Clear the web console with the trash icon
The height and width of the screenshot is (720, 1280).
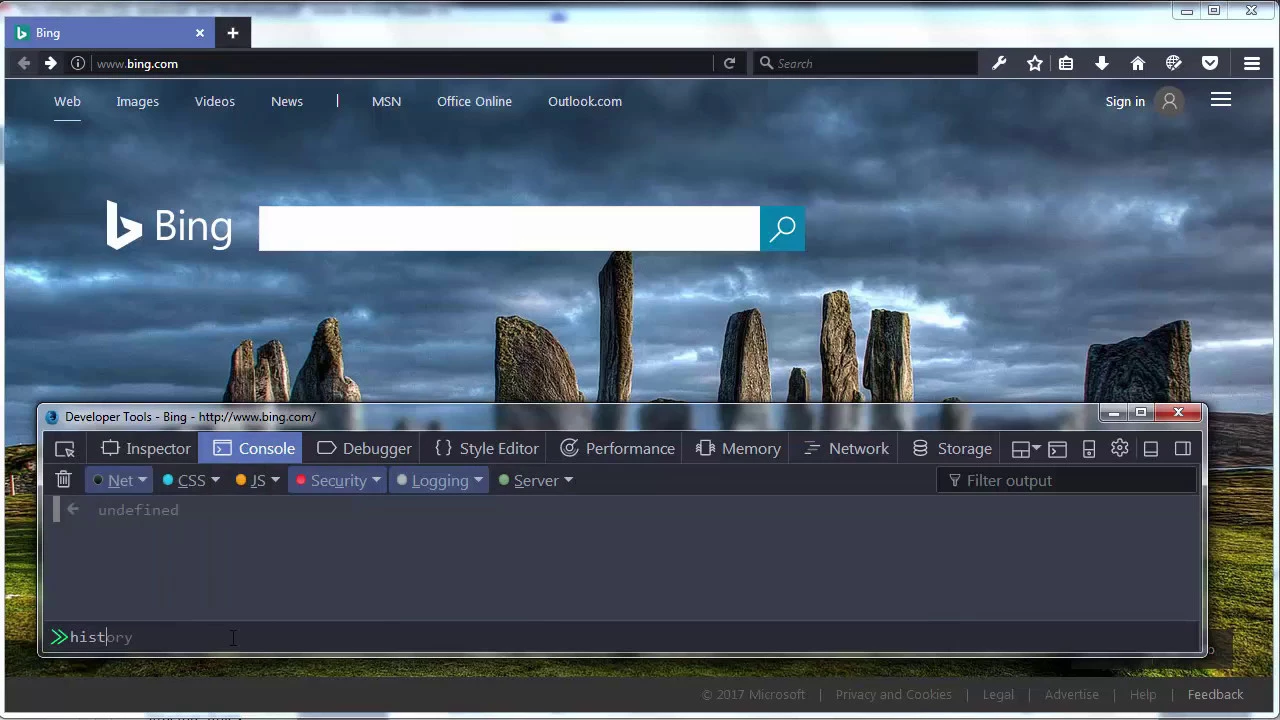63,480
